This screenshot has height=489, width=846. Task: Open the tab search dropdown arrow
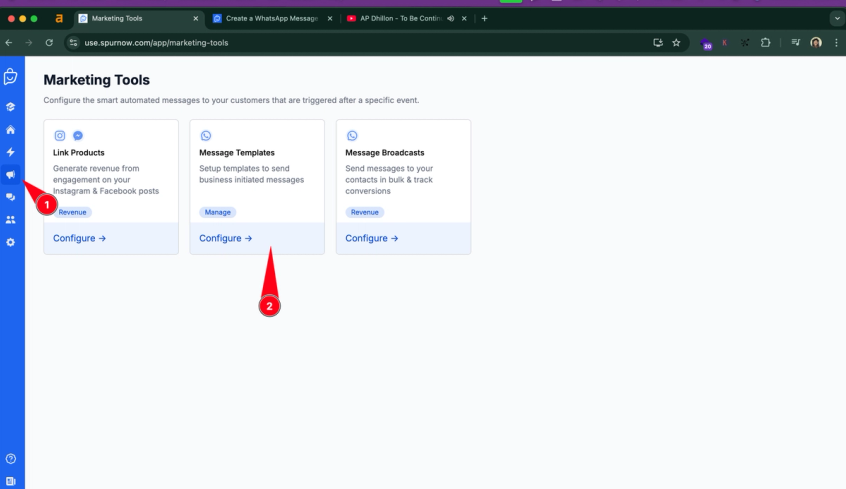click(x=837, y=18)
